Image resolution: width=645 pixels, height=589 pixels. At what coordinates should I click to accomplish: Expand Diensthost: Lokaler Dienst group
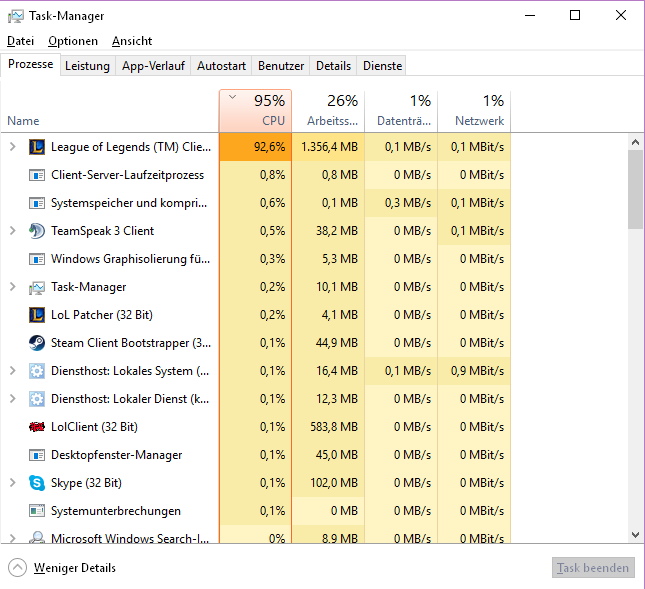(x=13, y=399)
